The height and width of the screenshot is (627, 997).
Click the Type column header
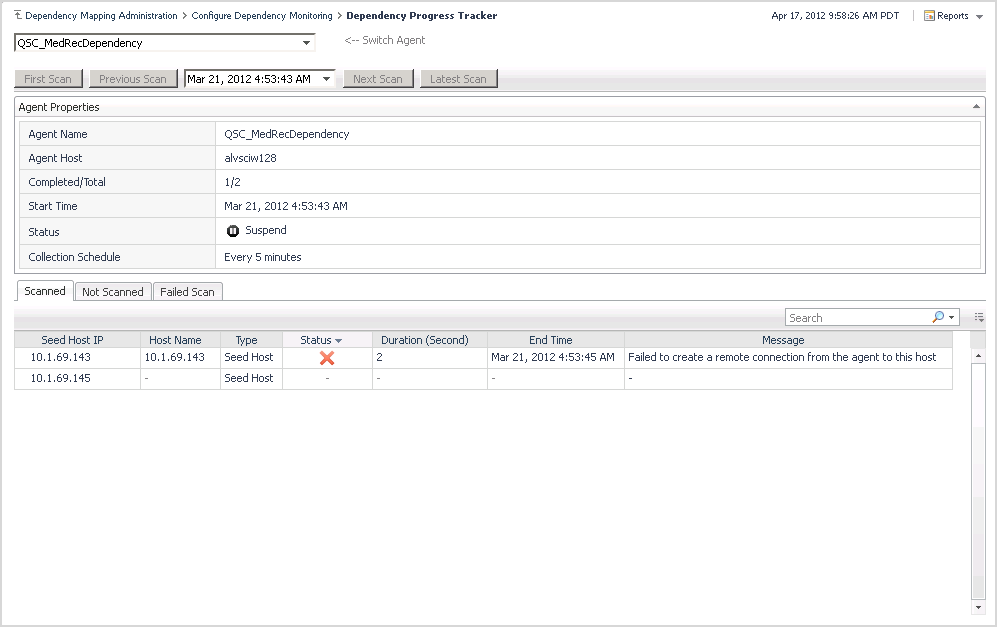tap(246, 340)
